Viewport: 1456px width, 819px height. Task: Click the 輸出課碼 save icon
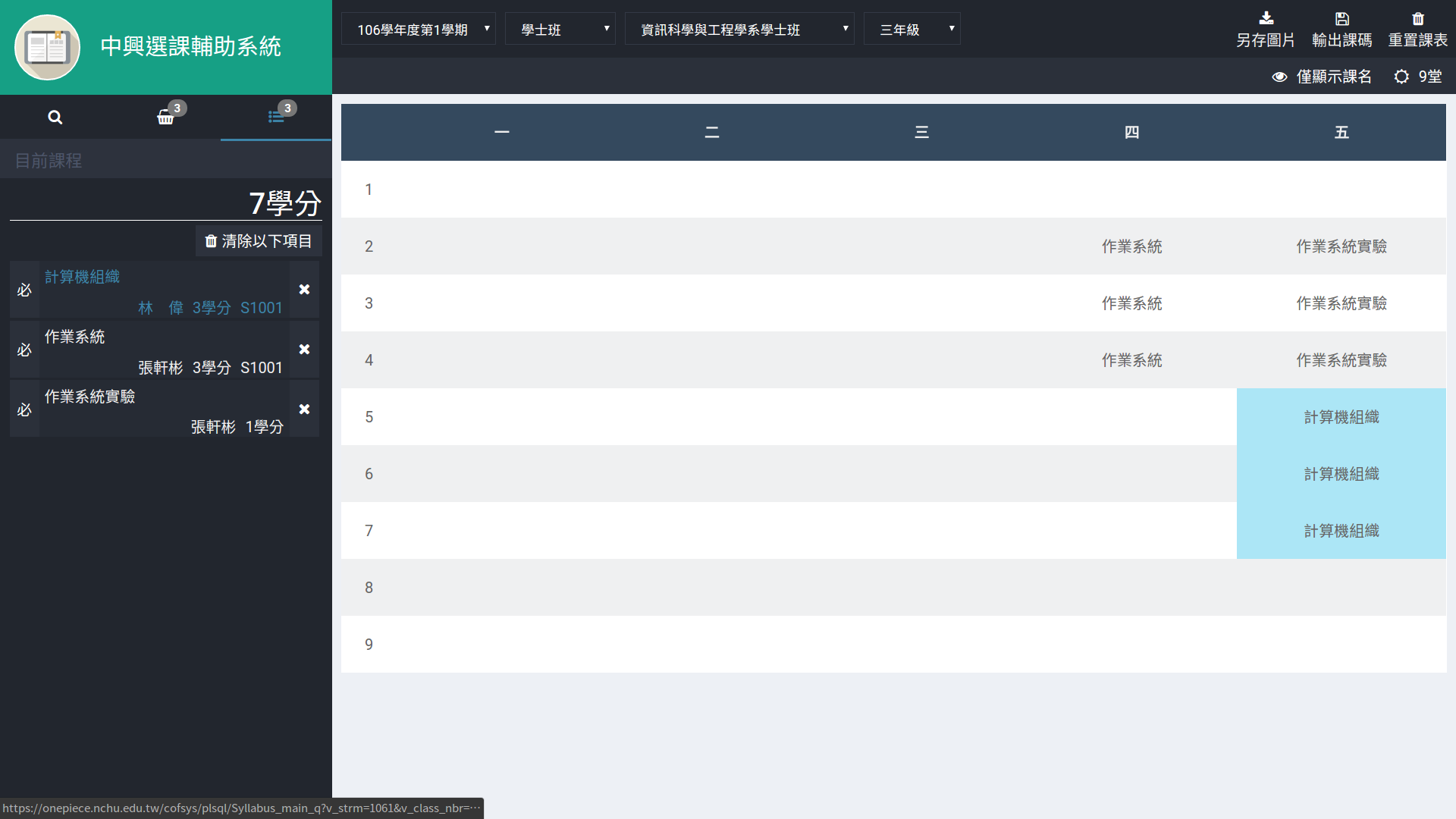1341,18
